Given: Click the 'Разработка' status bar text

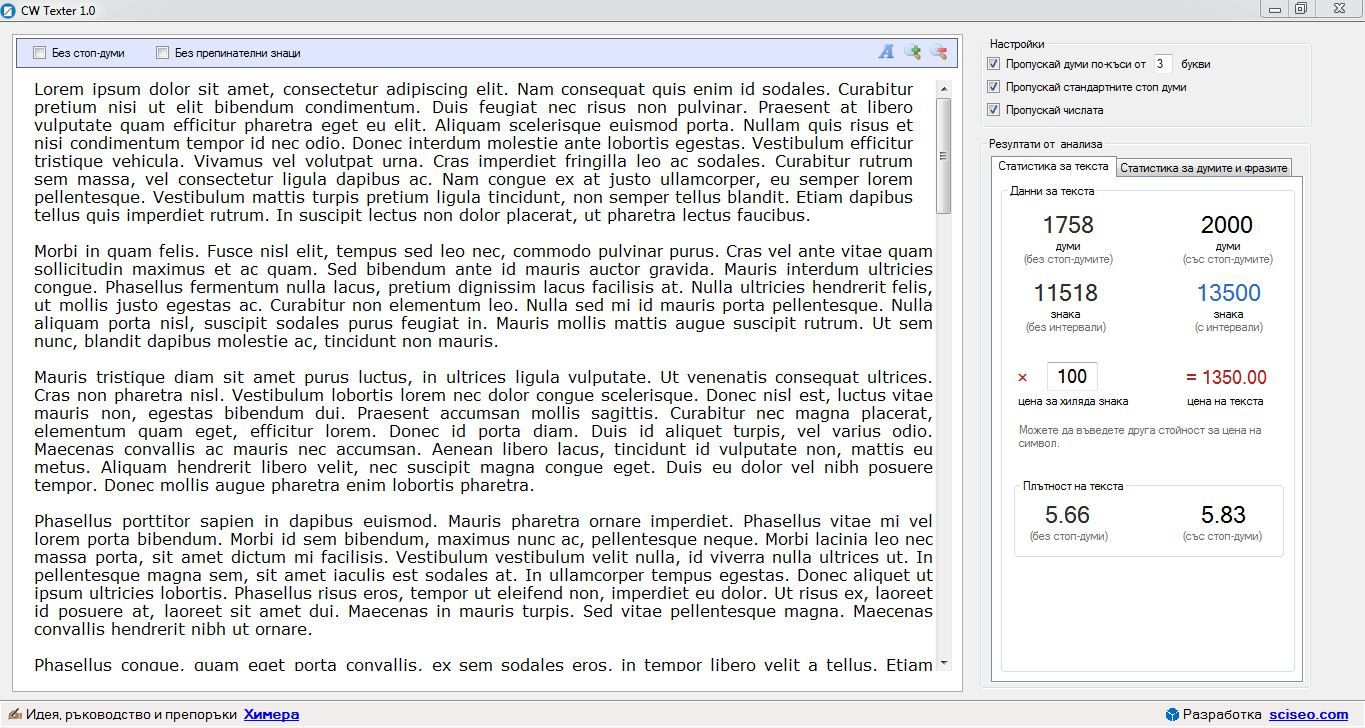Looking at the screenshot, I should pos(1222,714).
